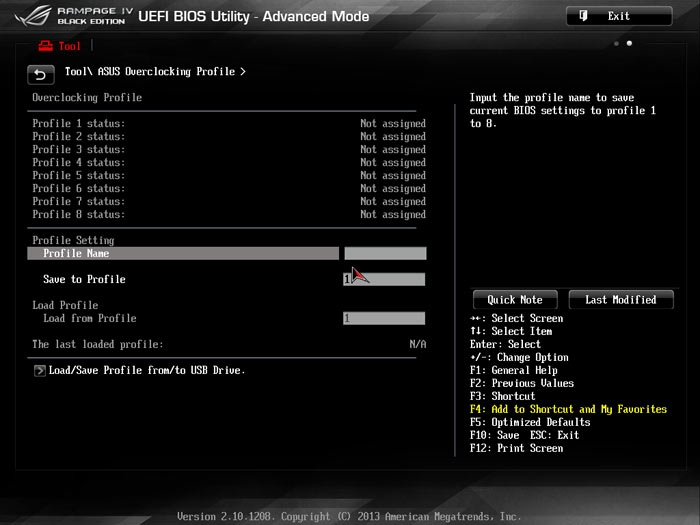Click the yellow F4 Add to Shortcut hint
The image size is (700, 525).
[x=567, y=410]
